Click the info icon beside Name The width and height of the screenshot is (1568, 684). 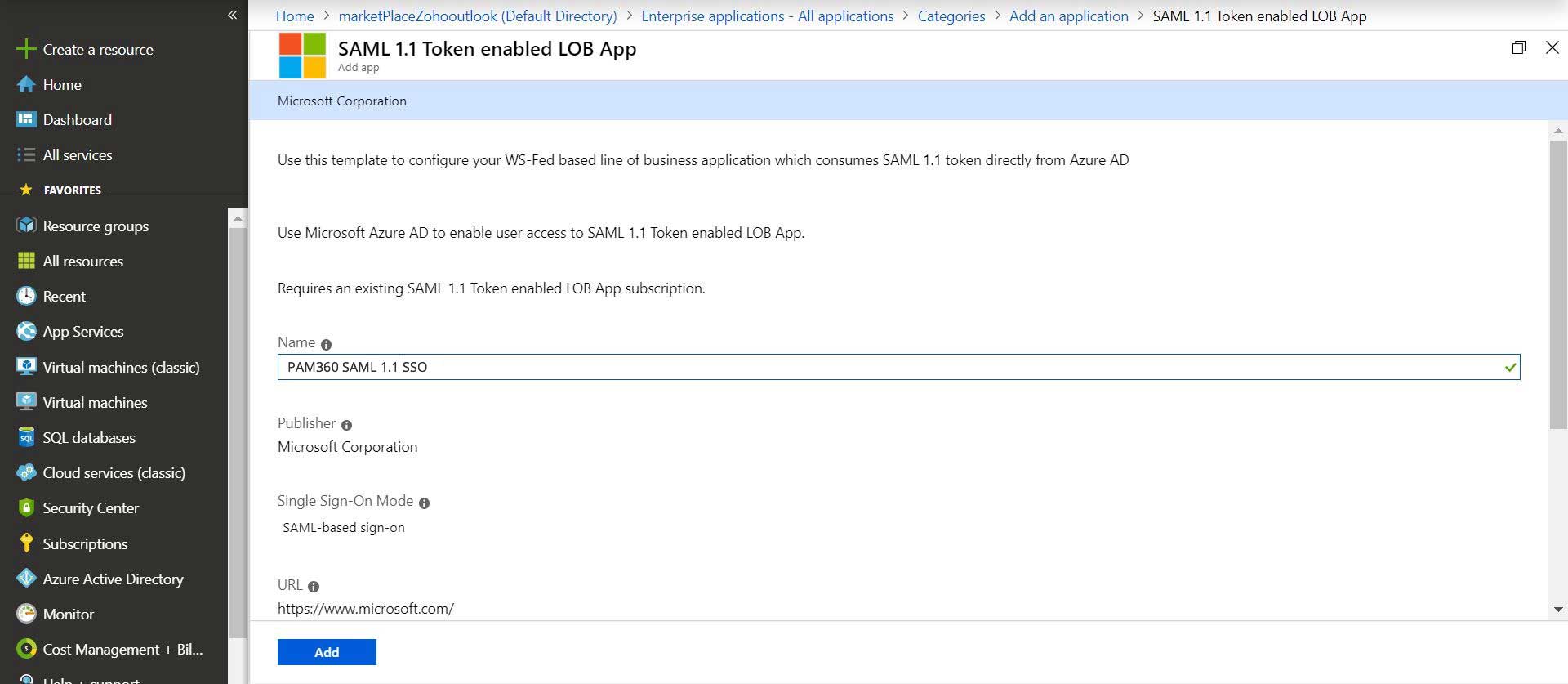pos(326,345)
